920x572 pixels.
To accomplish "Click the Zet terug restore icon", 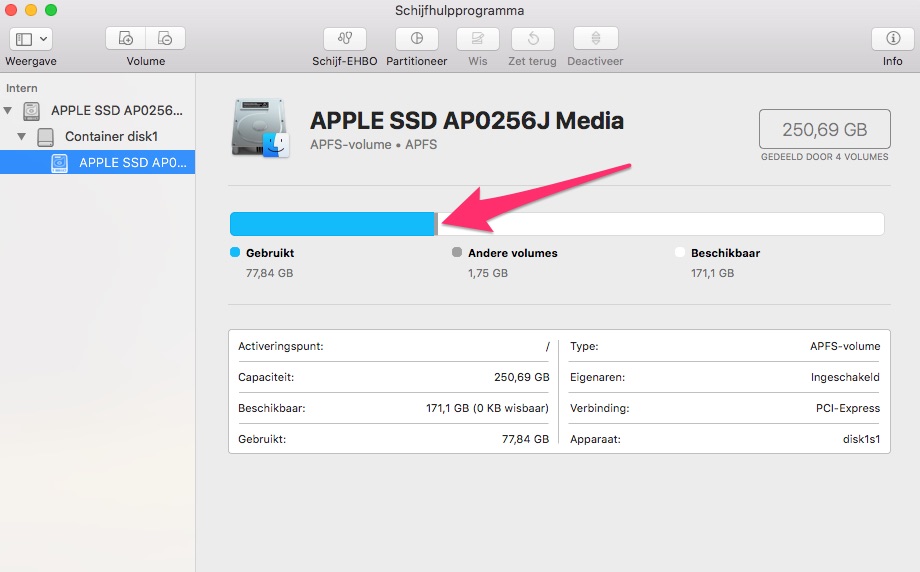I will 533,39.
